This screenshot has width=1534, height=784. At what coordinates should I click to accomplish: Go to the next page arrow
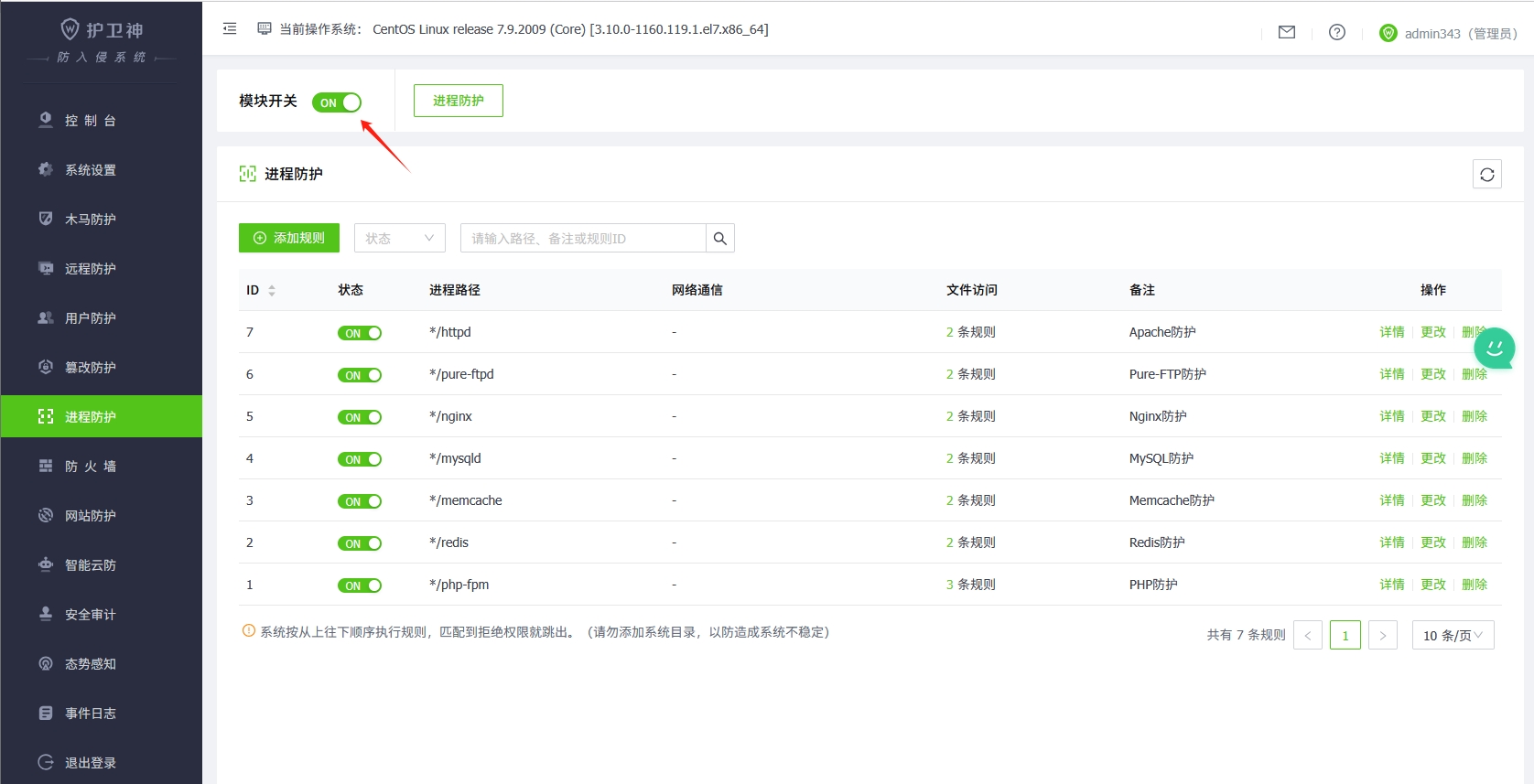point(1383,635)
